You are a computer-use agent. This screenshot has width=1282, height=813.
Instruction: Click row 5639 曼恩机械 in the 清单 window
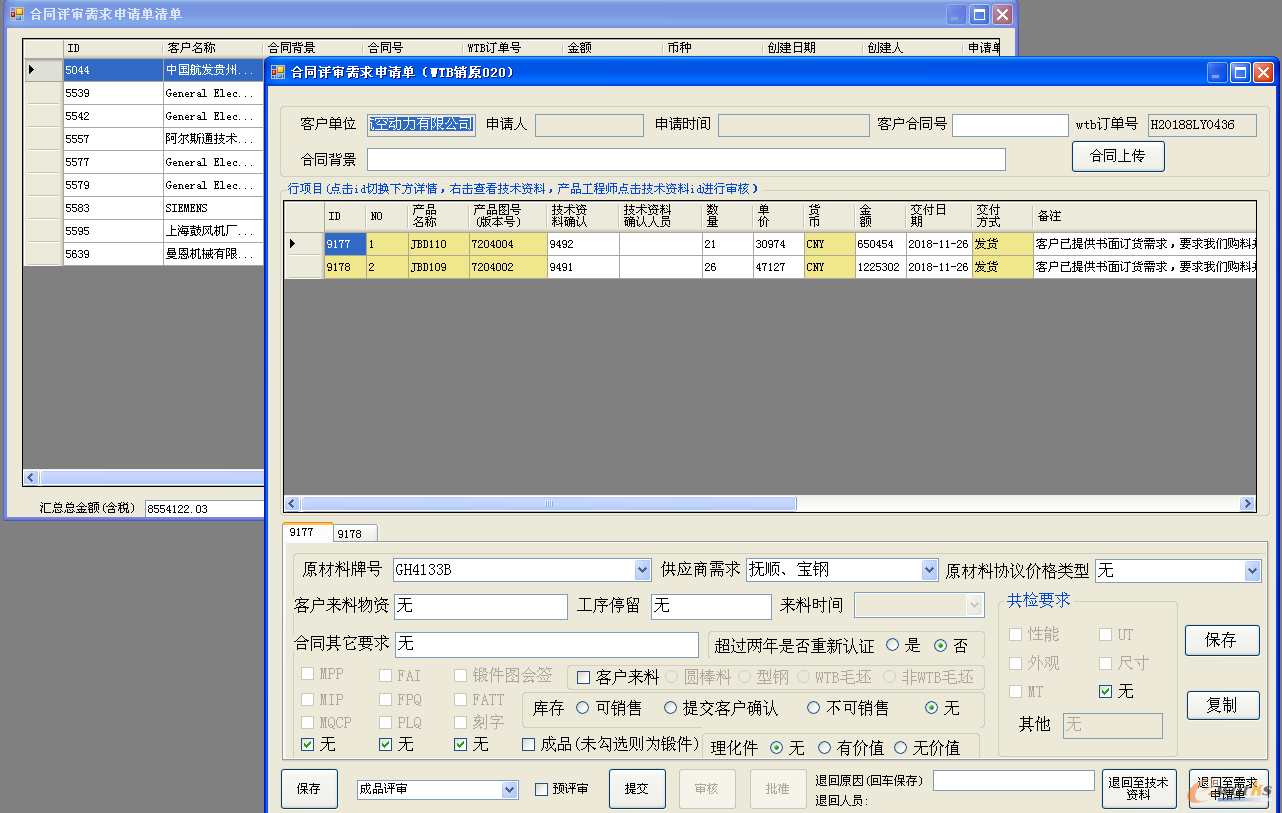143,254
